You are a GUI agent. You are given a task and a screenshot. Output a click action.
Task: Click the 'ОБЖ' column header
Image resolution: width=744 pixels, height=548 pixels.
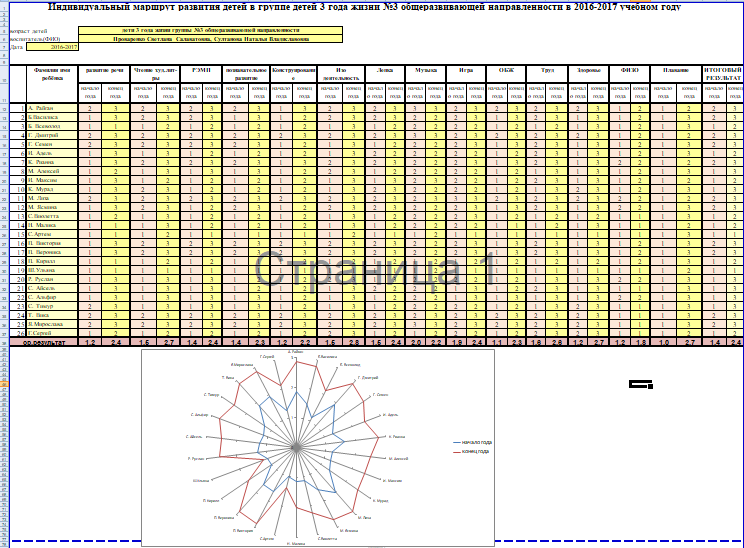coord(507,72)
